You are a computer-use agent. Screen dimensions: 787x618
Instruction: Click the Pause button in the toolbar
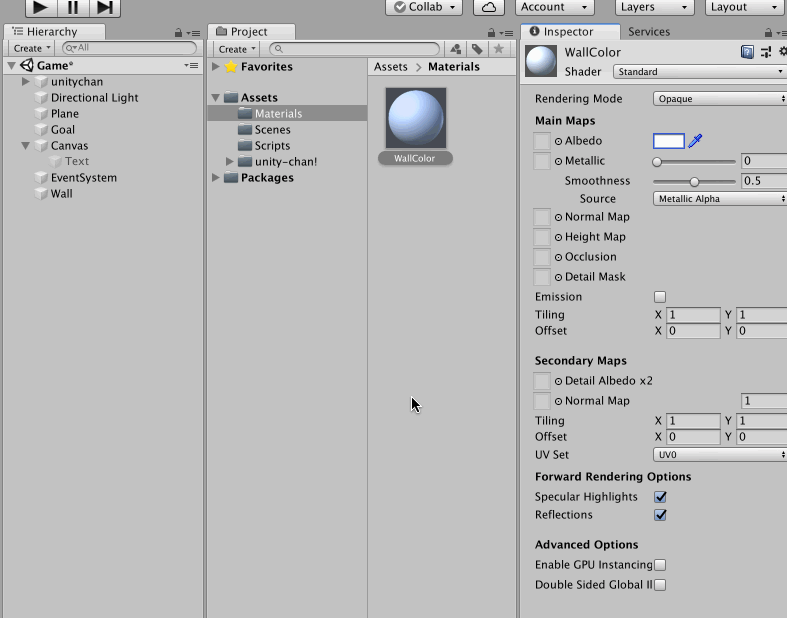coord(73,7)
